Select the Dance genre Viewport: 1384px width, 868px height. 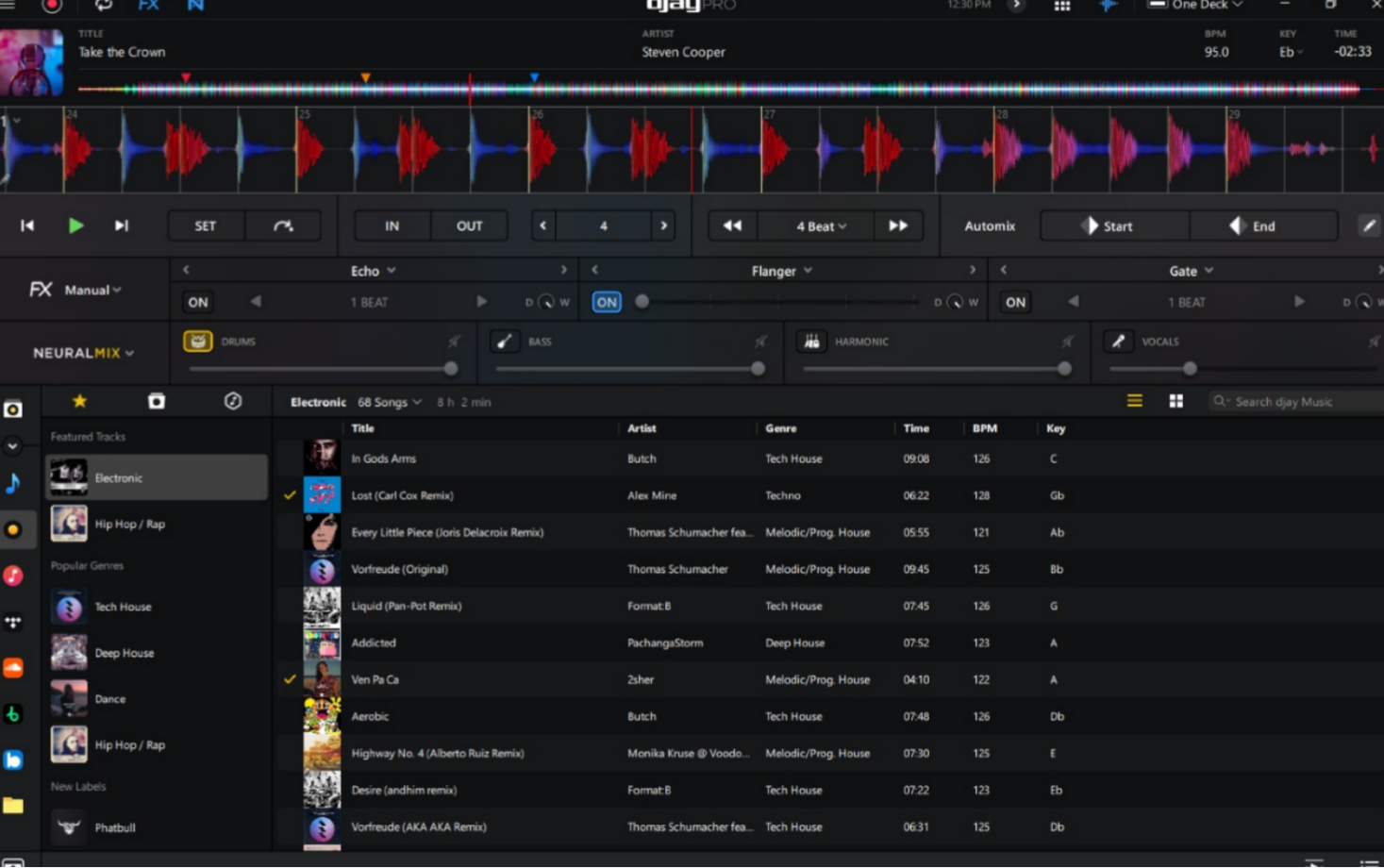[x=157, y=699]
